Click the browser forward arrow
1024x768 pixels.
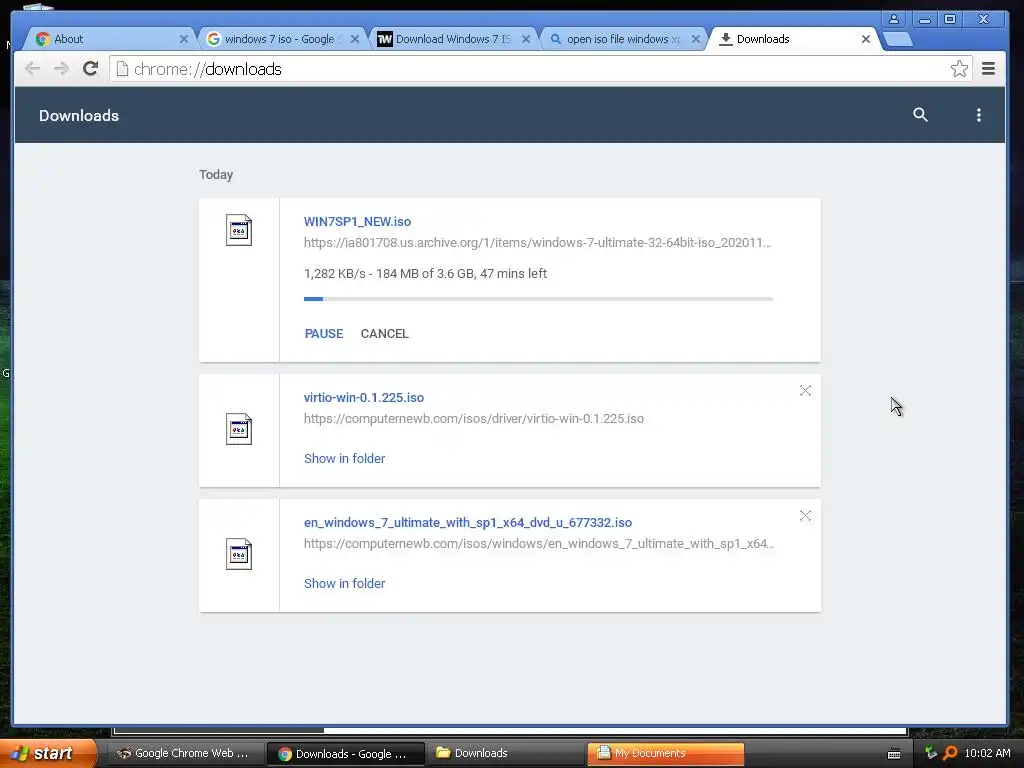pyautogui.click(x=61, y=69)
